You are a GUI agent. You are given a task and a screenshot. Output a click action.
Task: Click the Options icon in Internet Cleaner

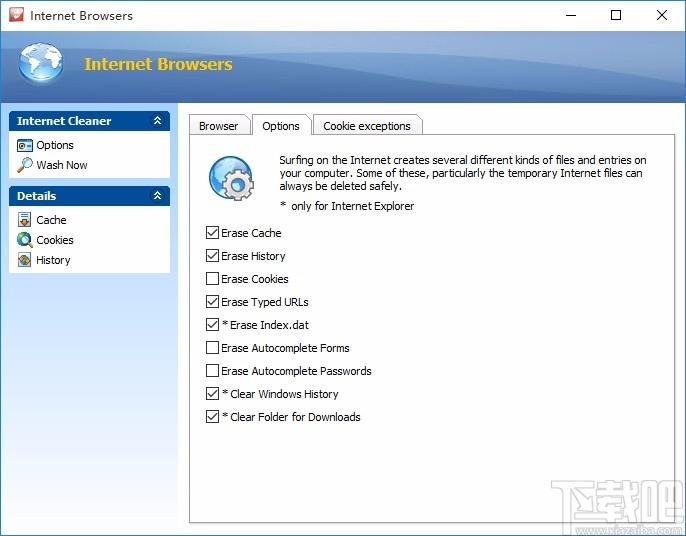click(x=24, y=145)
